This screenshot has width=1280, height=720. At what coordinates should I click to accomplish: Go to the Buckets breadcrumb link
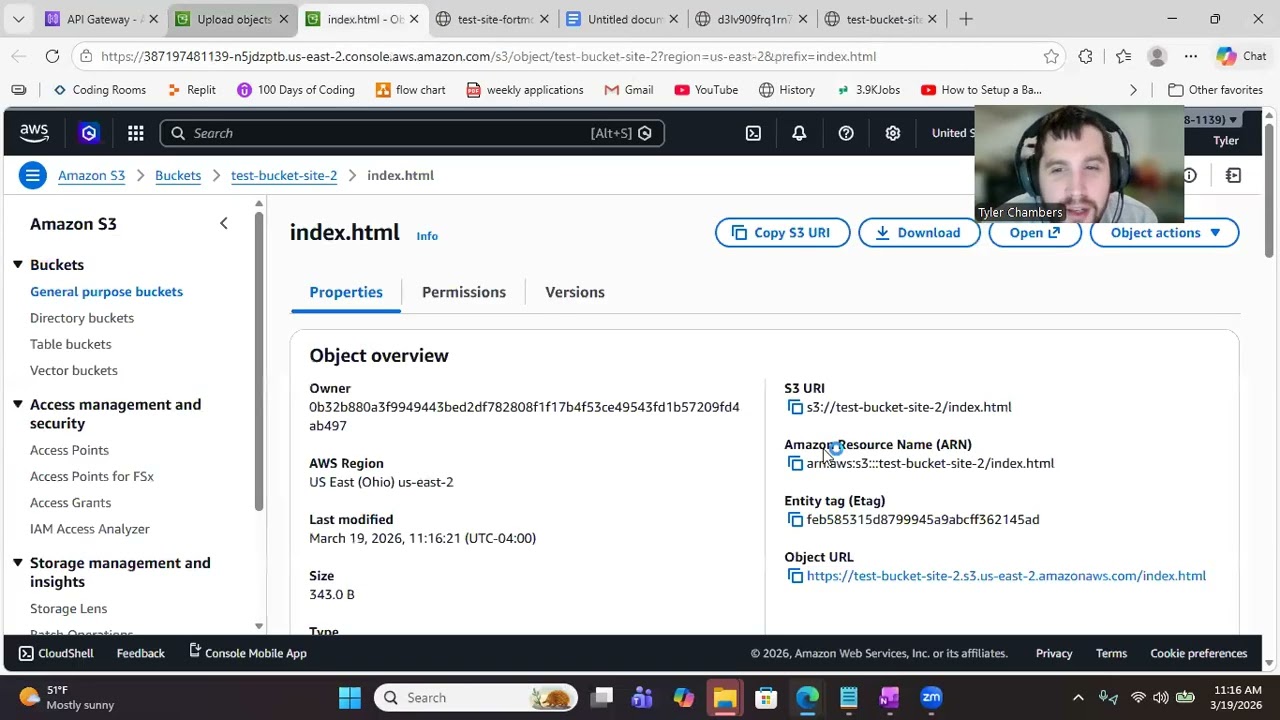tap(178, 175)
